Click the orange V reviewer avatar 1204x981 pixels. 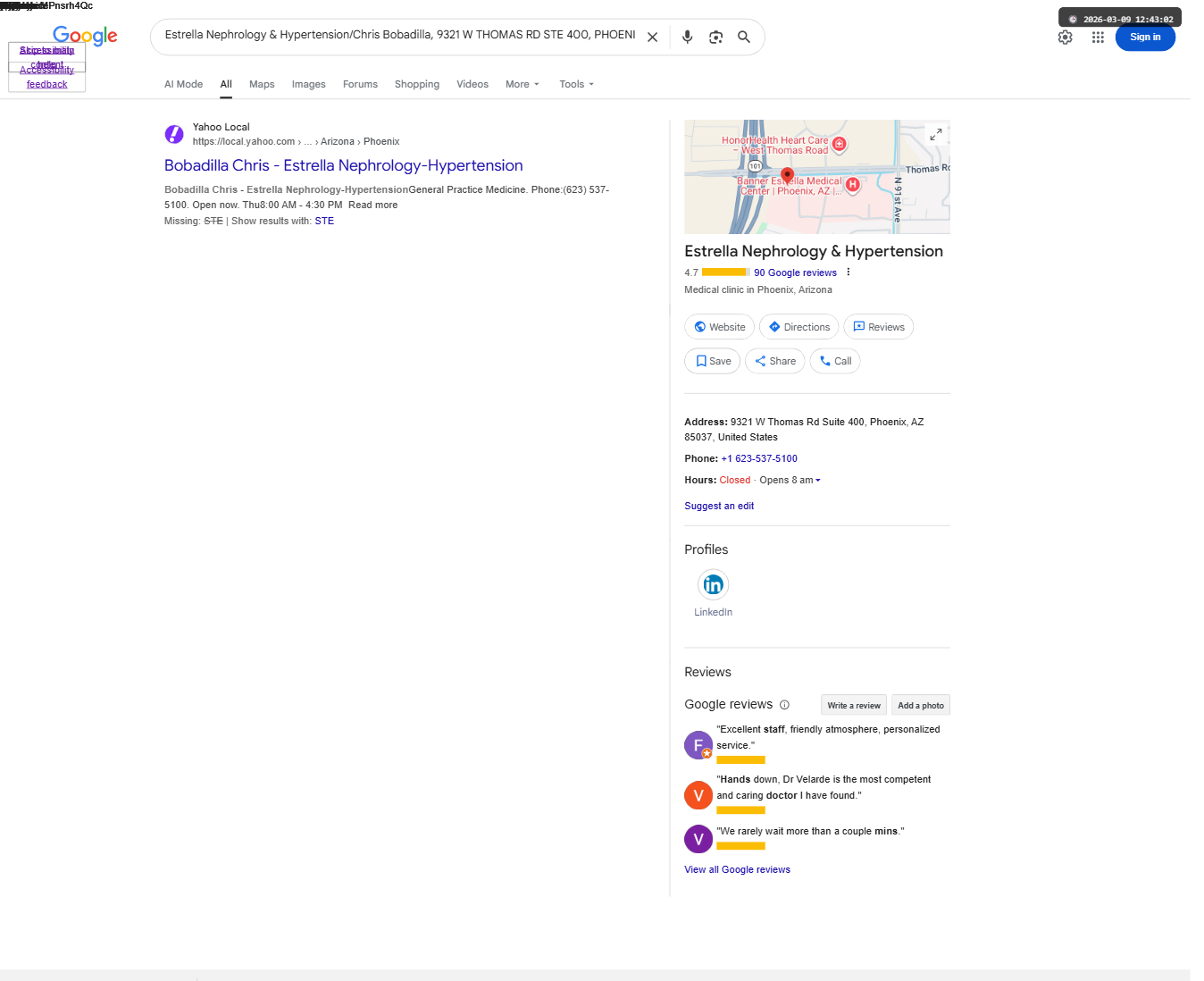click(698, 795)
